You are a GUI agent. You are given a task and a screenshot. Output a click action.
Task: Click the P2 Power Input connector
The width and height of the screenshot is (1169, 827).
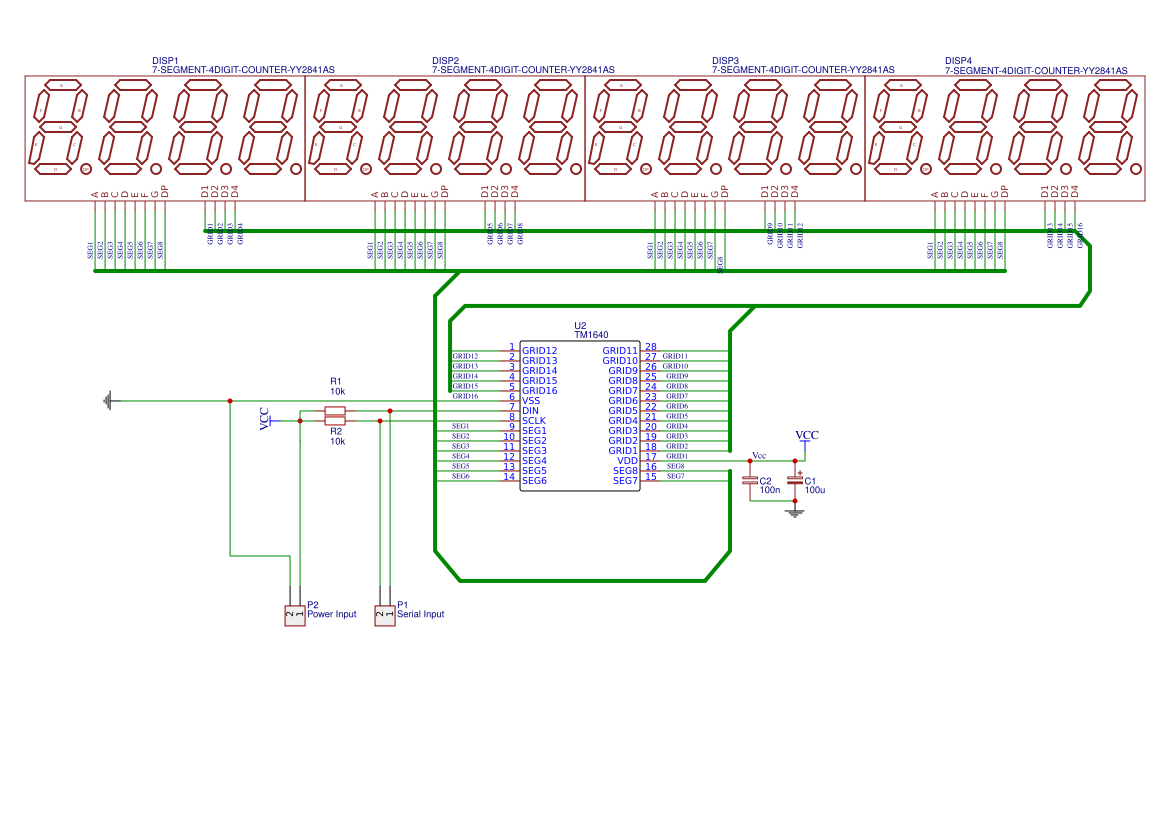tap(295, 615)
